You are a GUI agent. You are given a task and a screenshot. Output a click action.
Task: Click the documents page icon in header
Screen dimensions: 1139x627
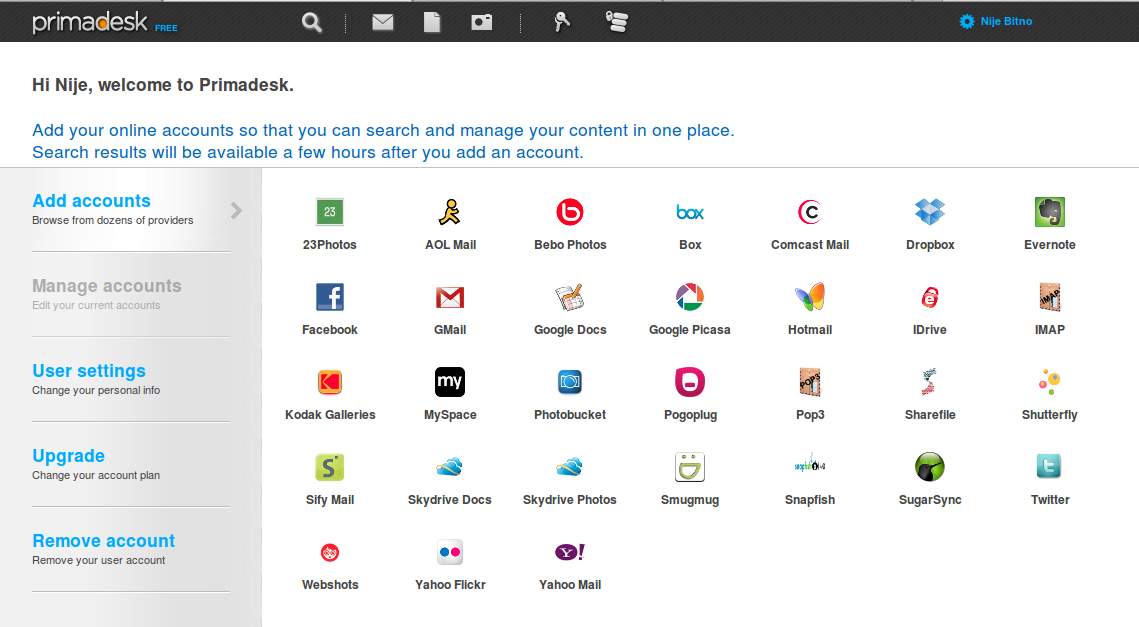[432, 22]
